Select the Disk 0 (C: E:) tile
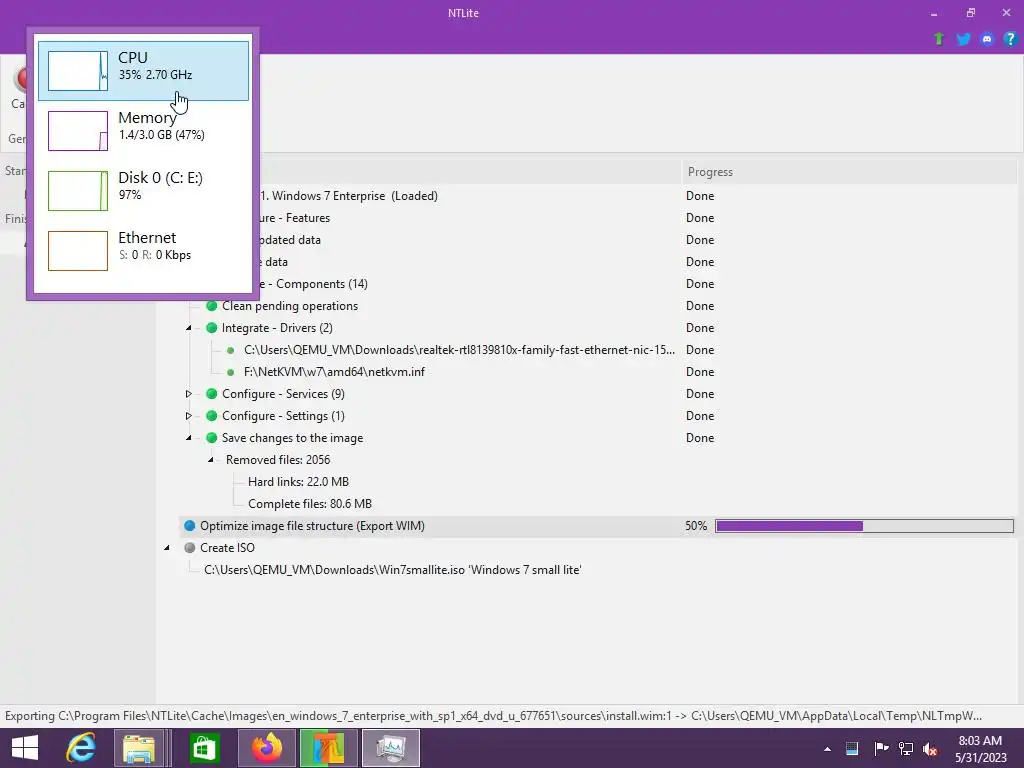Screen dimensions: 1024x768 143,191
